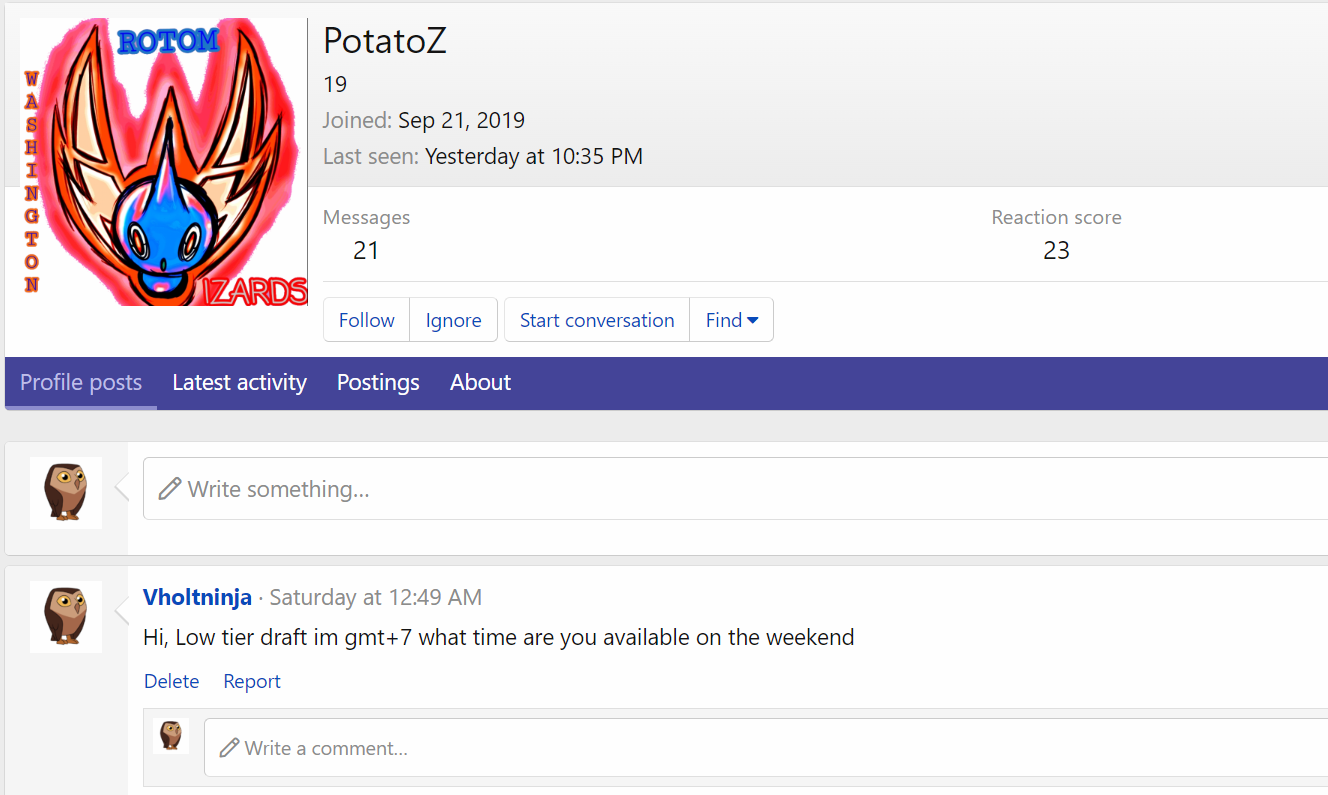This screenshot has width=1328, height=795.
Task: Open PotatoZ's Rotom Wizards profile picture
Action: click(x=164, y=162)
